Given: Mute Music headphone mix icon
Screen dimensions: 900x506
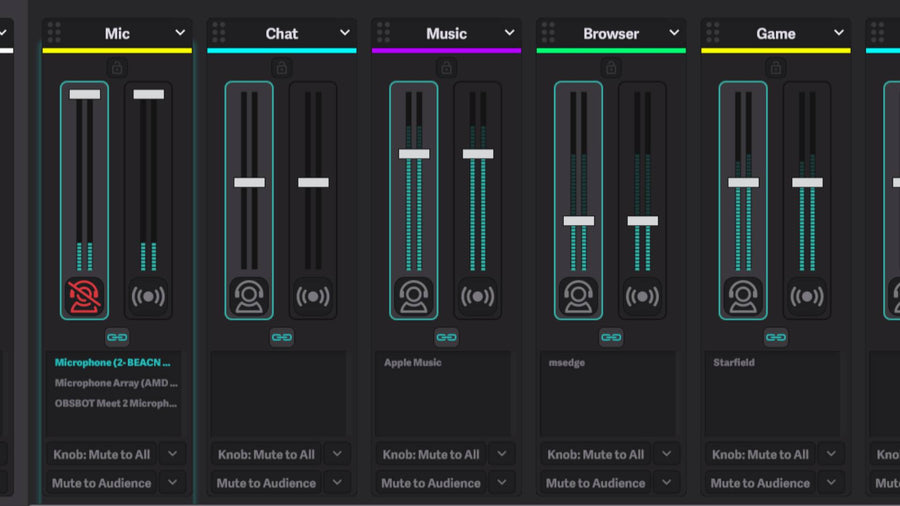Looking at the screenshot, I should point(414,297).
